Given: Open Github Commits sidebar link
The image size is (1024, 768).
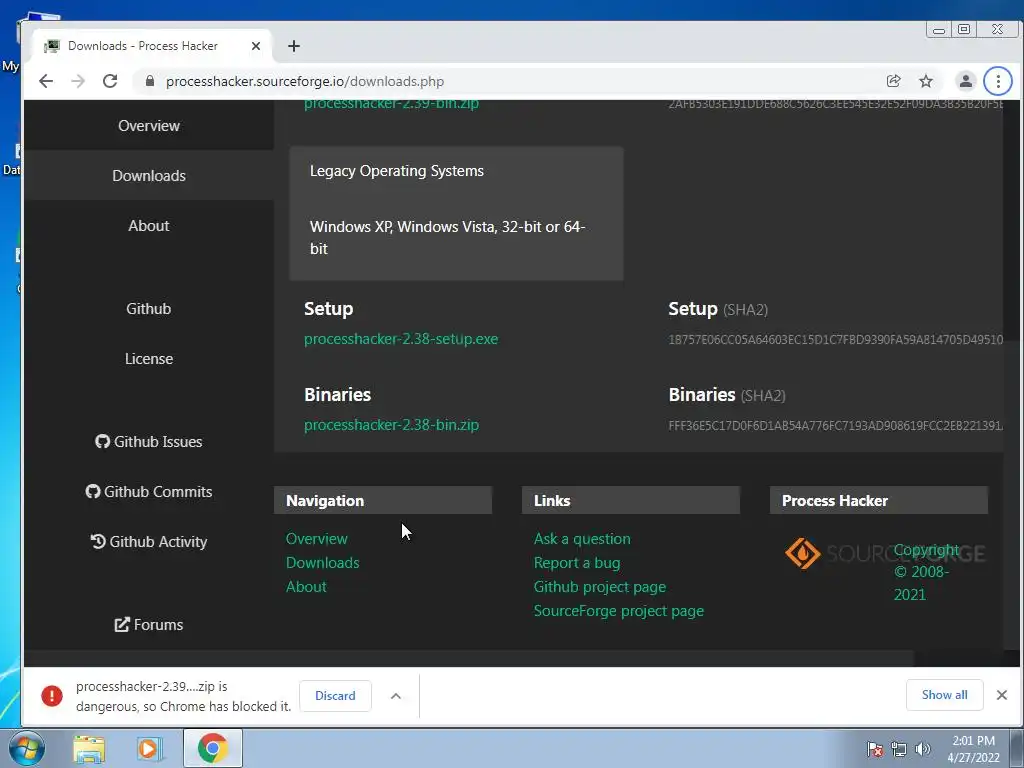Looking at the screenshot, I should click(149, 492).
